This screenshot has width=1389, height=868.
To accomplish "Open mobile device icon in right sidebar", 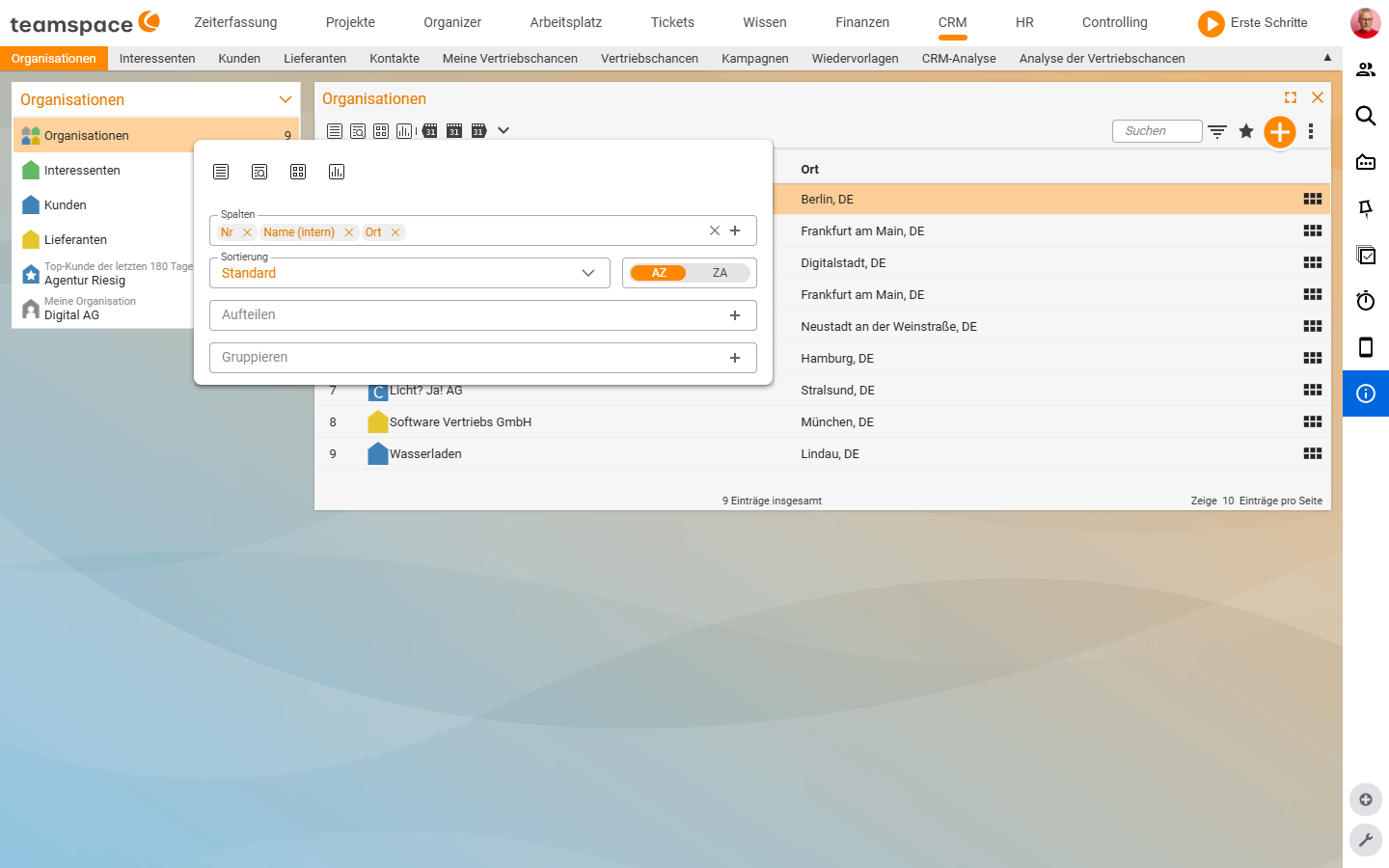I will [1366, 347].
